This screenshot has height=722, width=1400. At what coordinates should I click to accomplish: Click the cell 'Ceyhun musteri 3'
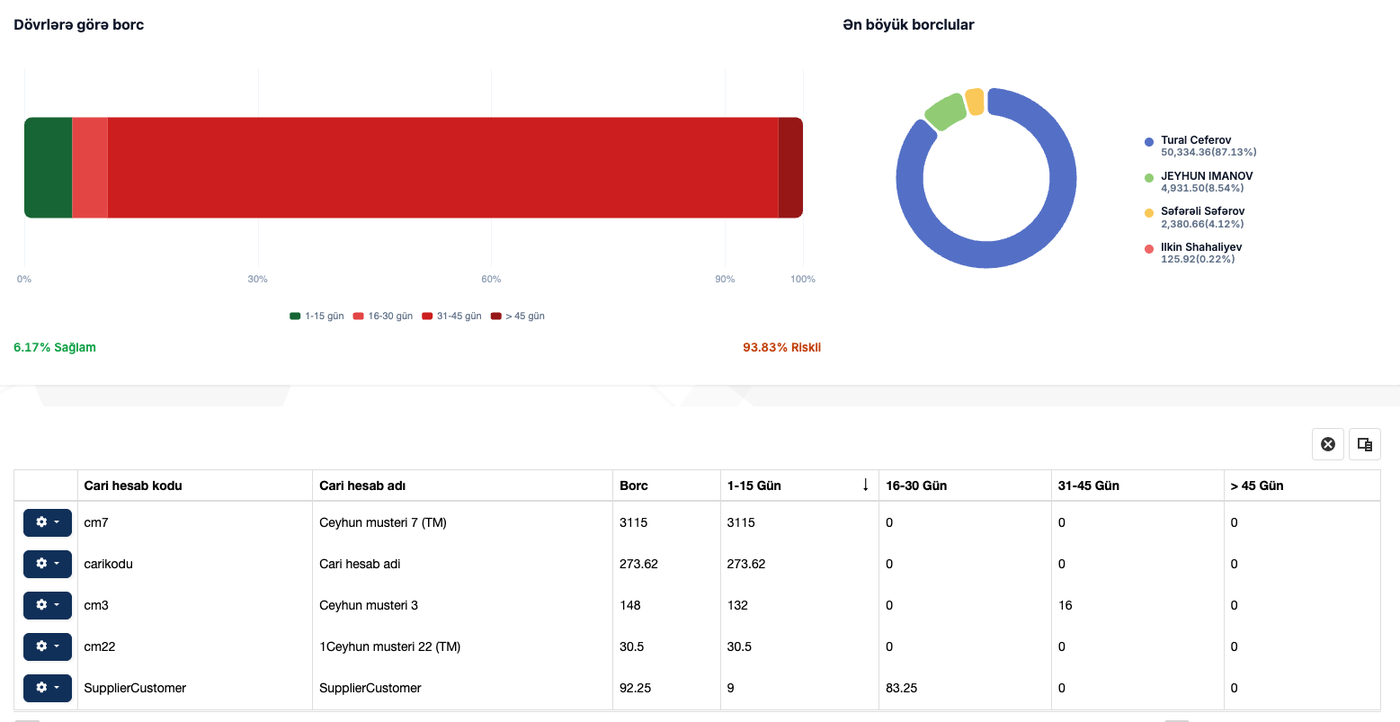[x=369, y=605]
